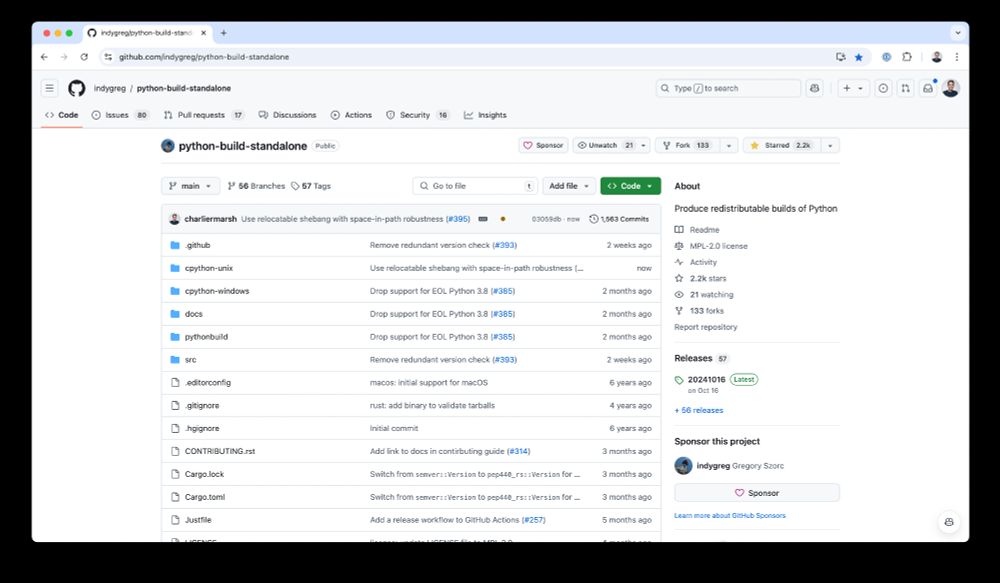Open Chrome's three-dot menu
Screen dimensions: 1000x583
point(957,57)
